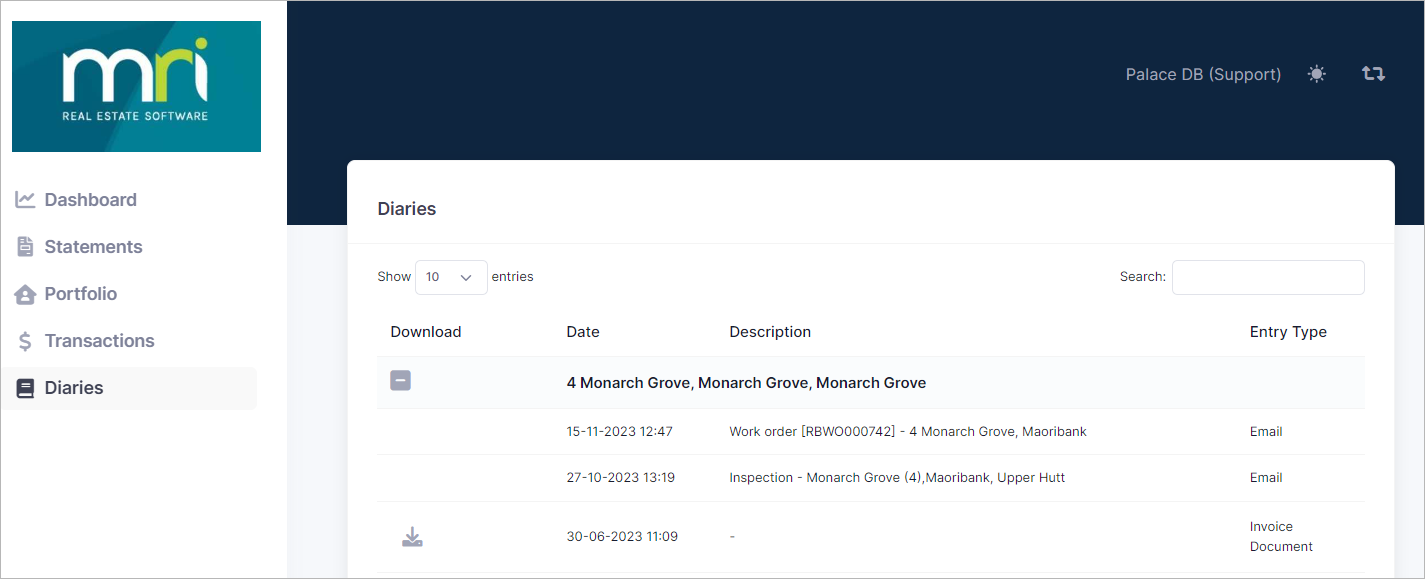Toggle the light/dark theme sun icon
Screen dimensions: 1425x579
tap(1317, 74)
